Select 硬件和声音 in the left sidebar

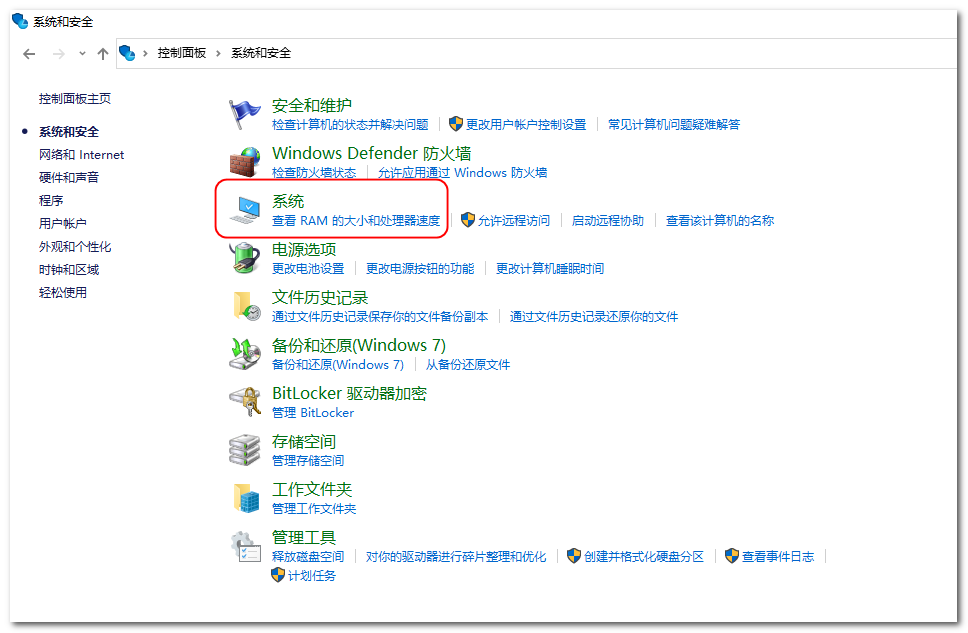pyautogui.click(x=69, y=178)
